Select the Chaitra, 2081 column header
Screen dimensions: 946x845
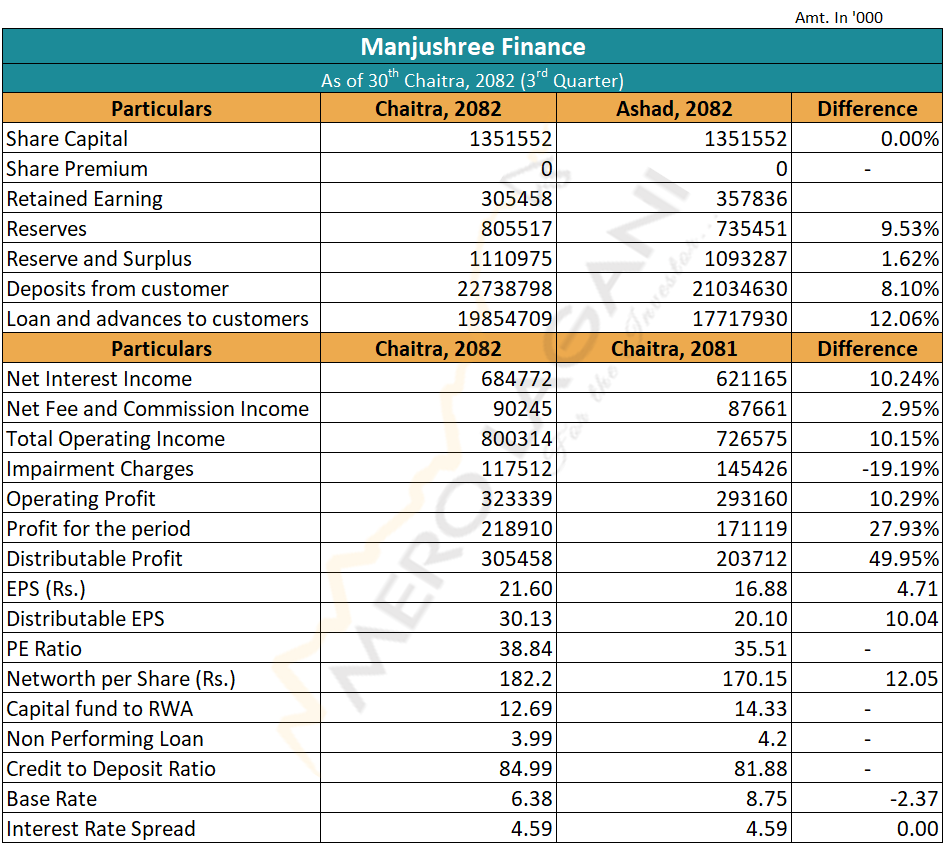click(x=673, y=349)
